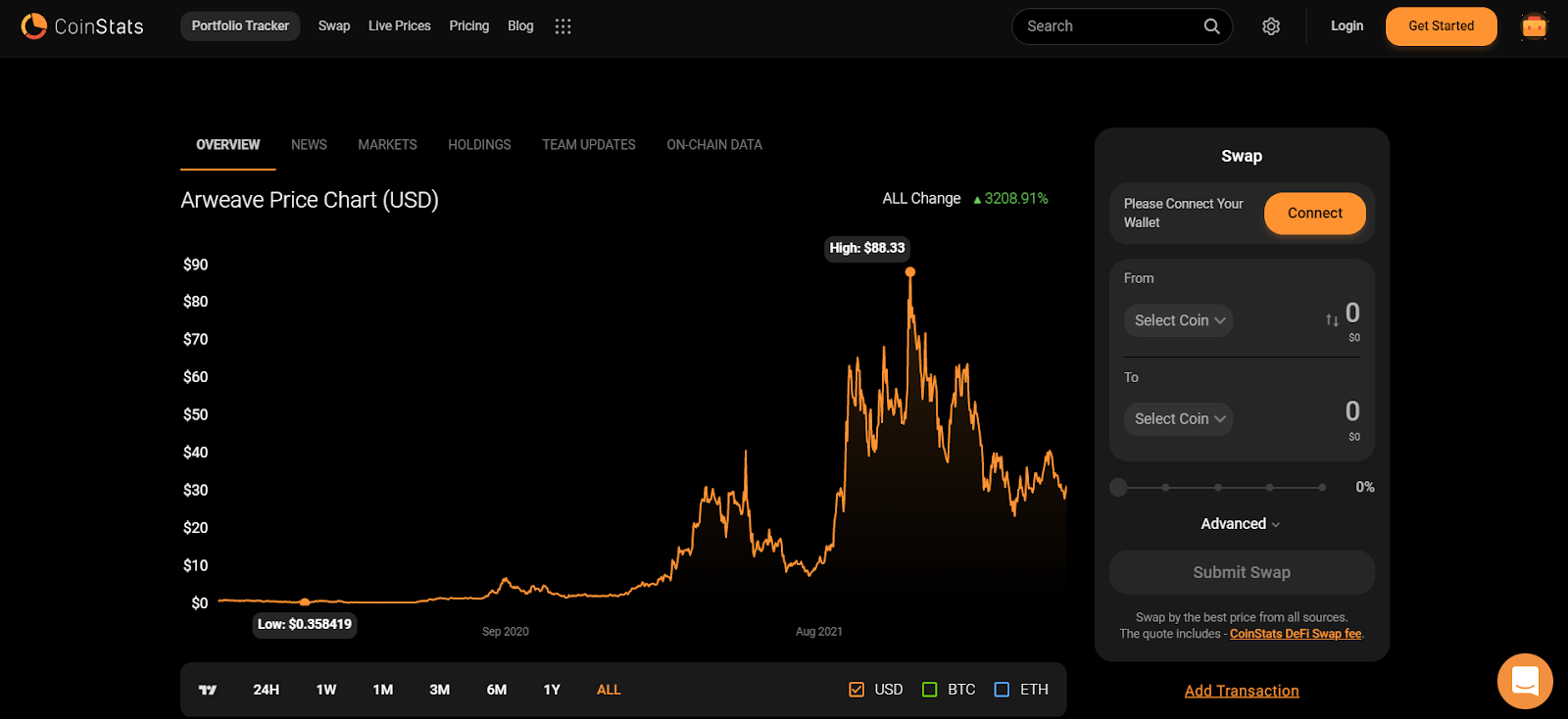Open the TradingView chart mode
Image resolution: width=1568 pixels, height=719 pixels.
click(x=208, y=690)
